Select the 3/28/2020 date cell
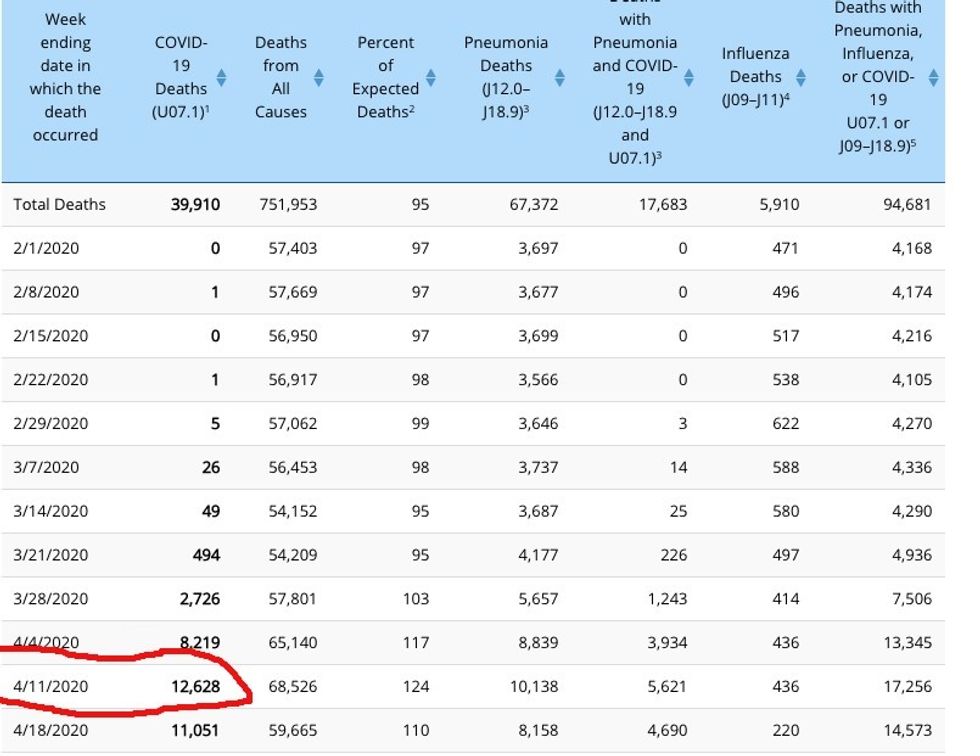The height and width of the screenshot is (756, 980). click(x=51, y=599)
